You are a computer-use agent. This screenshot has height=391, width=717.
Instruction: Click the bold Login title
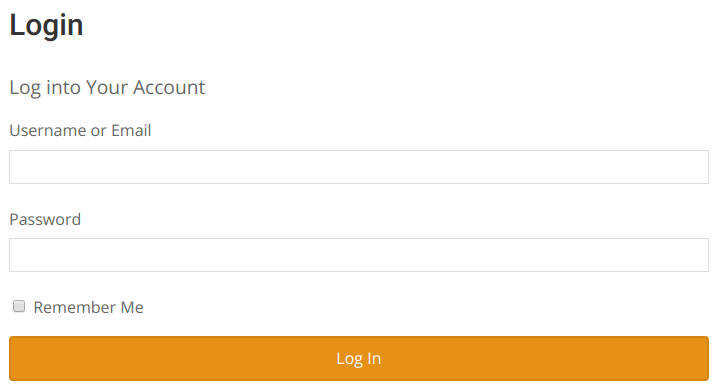[46, 26]
